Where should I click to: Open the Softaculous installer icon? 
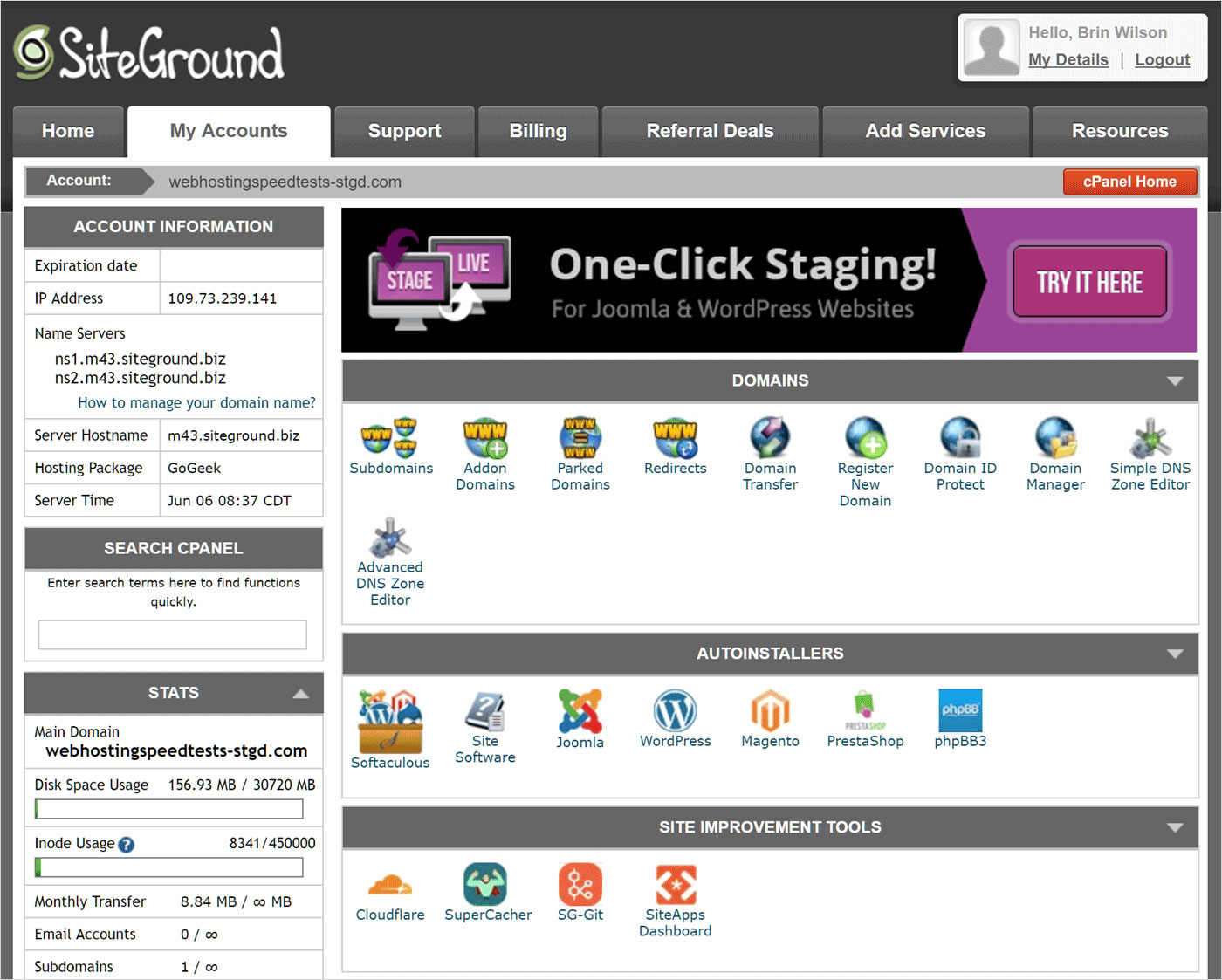click(x=390, y=721)
